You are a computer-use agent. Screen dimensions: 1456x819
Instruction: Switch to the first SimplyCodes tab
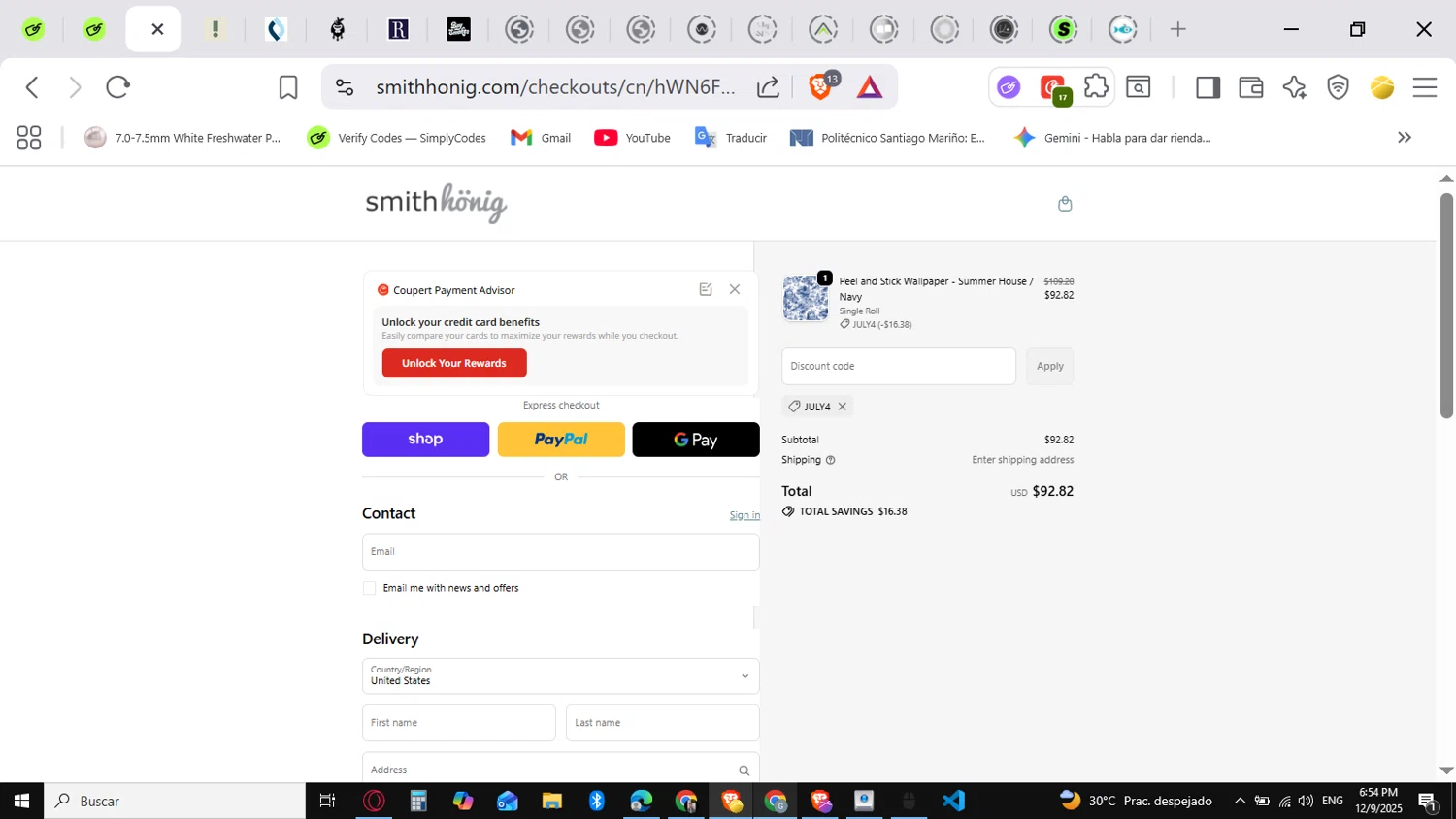(33, 29)
